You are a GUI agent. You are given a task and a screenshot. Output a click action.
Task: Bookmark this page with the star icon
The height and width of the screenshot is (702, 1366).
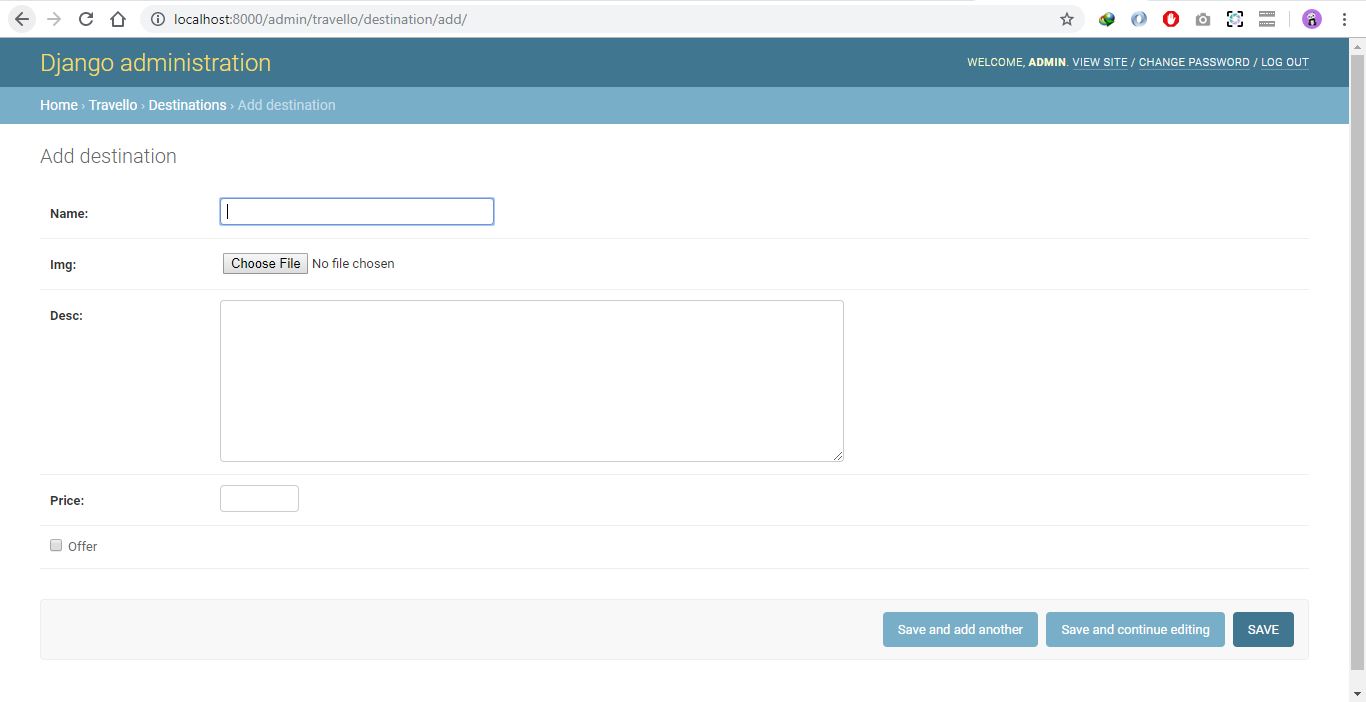tap(1067, 19)
